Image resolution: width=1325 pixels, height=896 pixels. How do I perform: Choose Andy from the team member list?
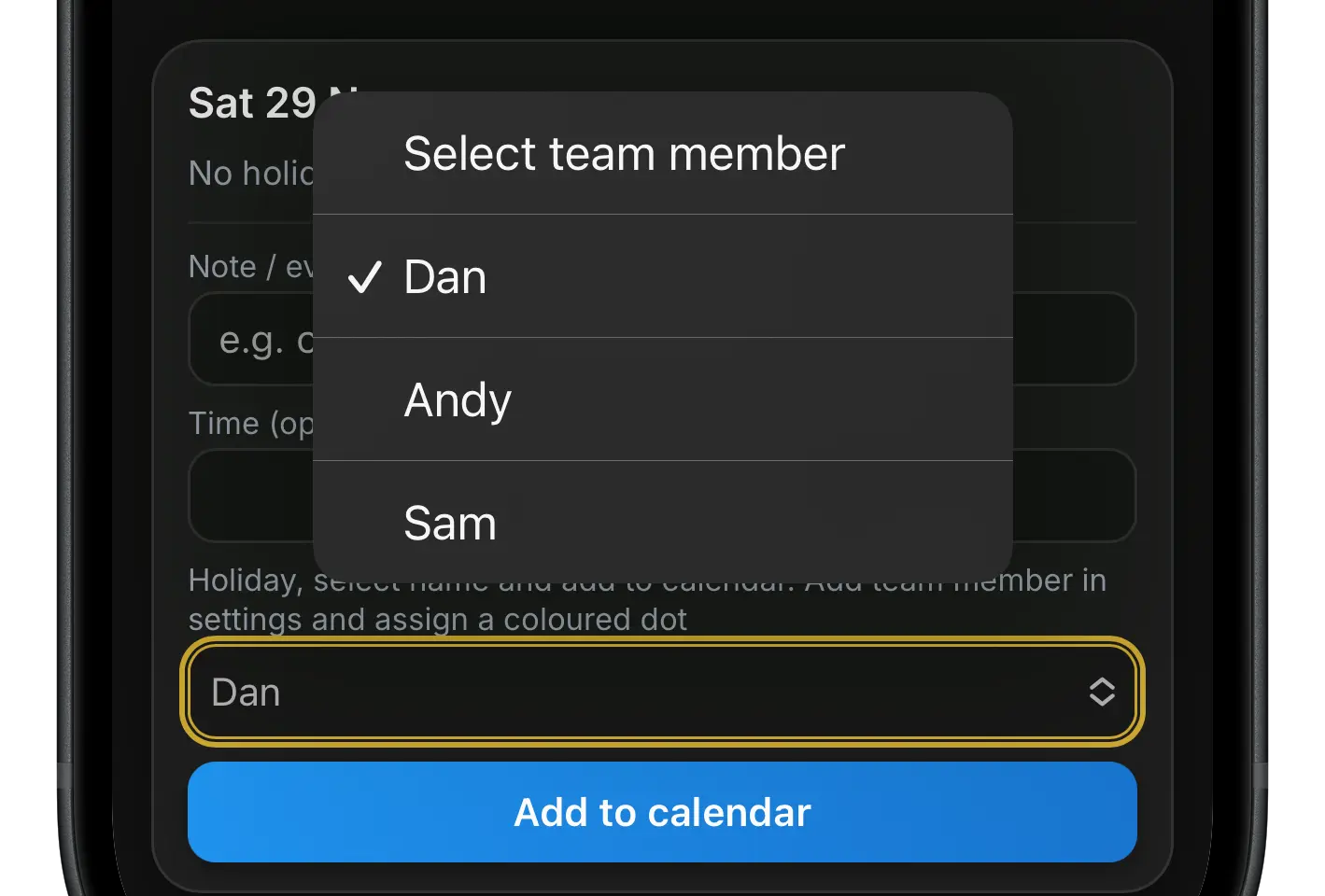click(x=458, y=400)
